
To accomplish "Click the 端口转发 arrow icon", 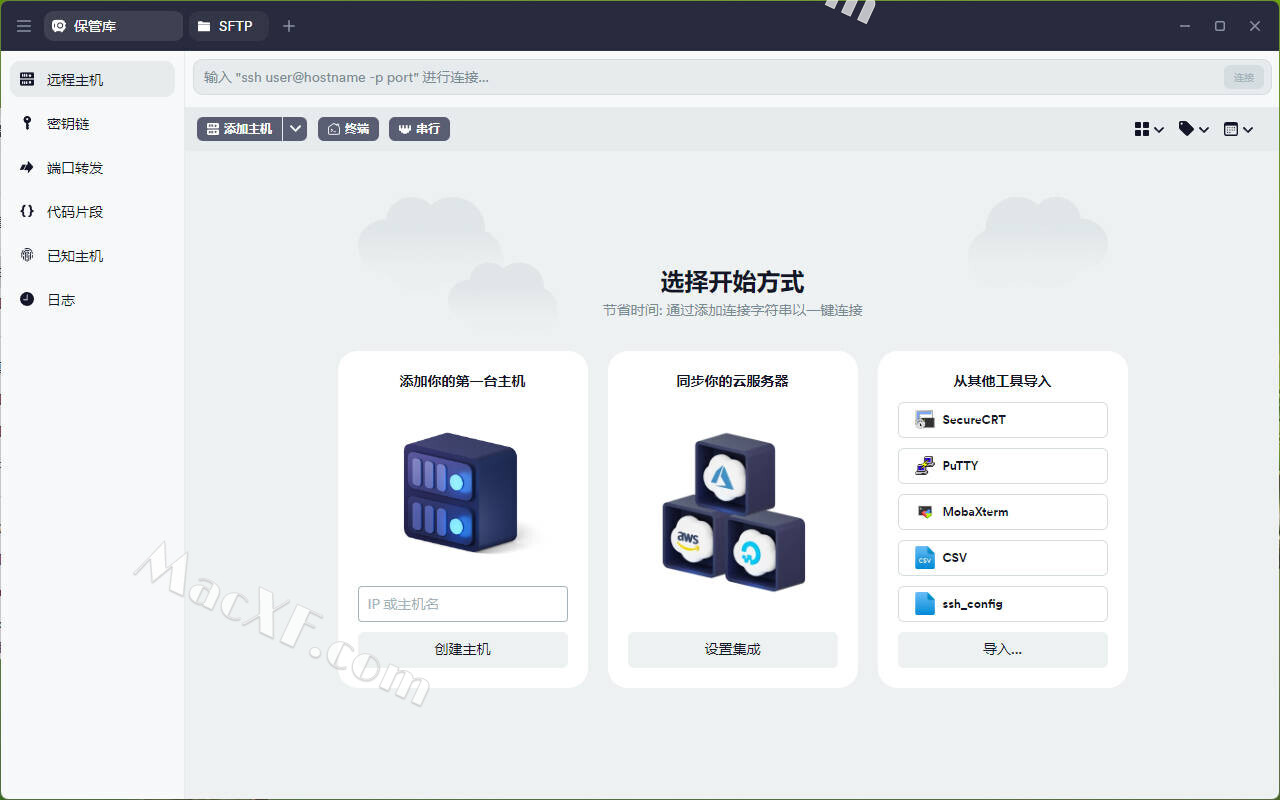I will pos(27,167).
